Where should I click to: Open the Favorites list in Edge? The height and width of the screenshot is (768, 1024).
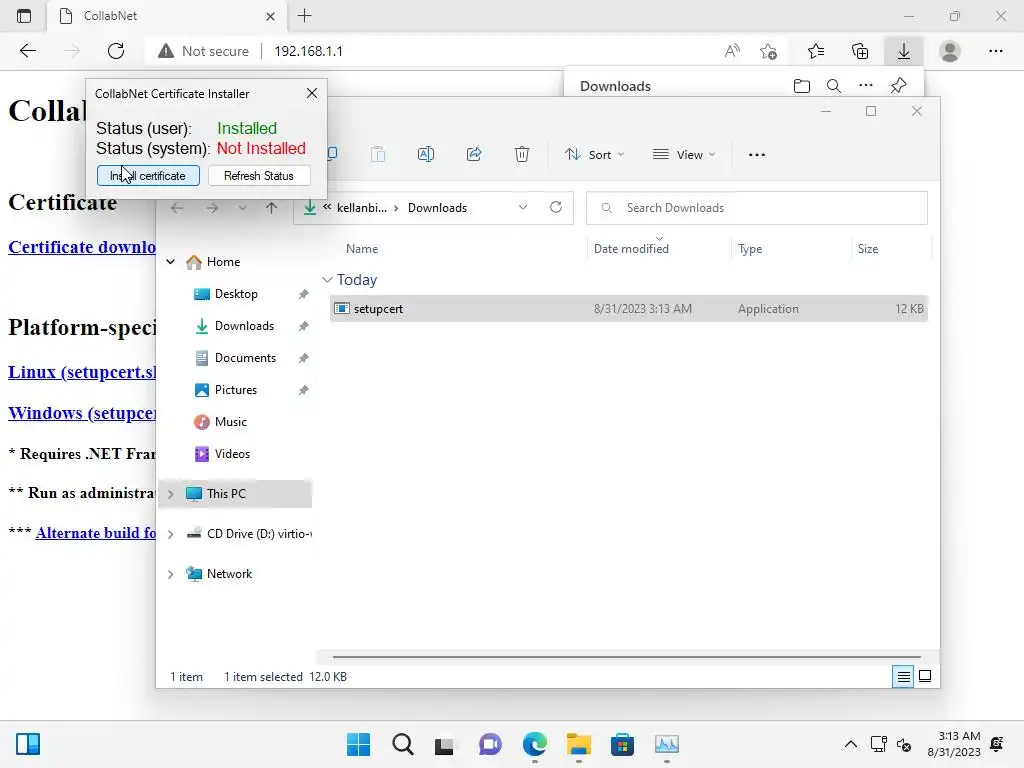[816, 51]
